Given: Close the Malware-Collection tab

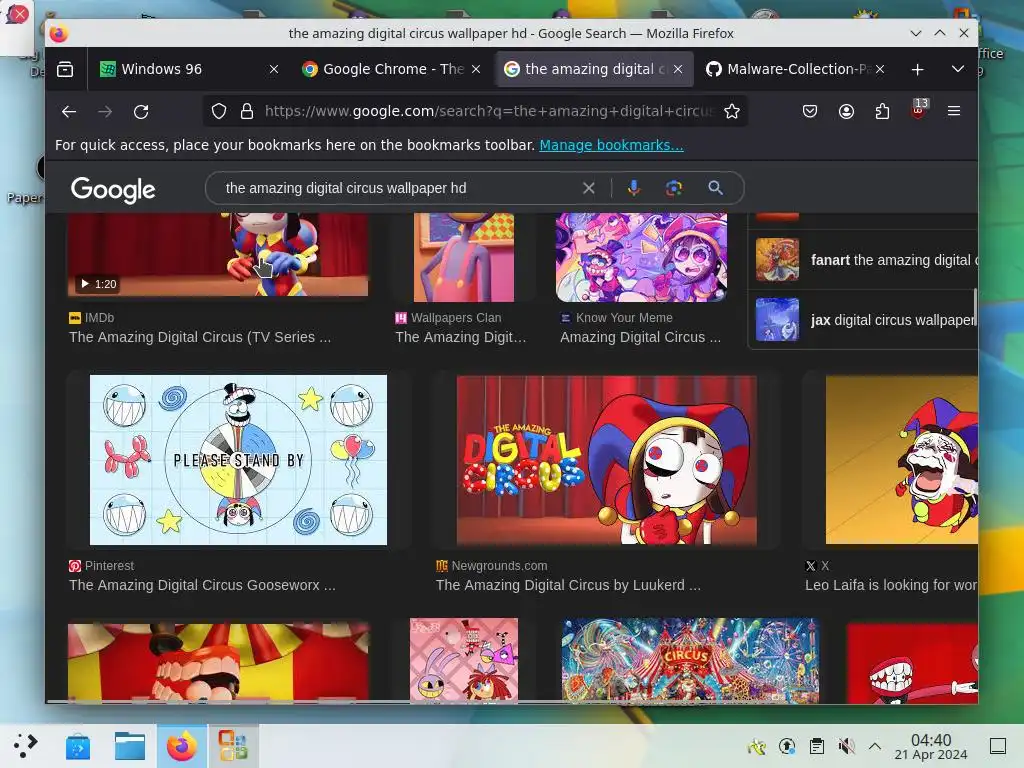Looking at the screenshot, I should 880,69.
